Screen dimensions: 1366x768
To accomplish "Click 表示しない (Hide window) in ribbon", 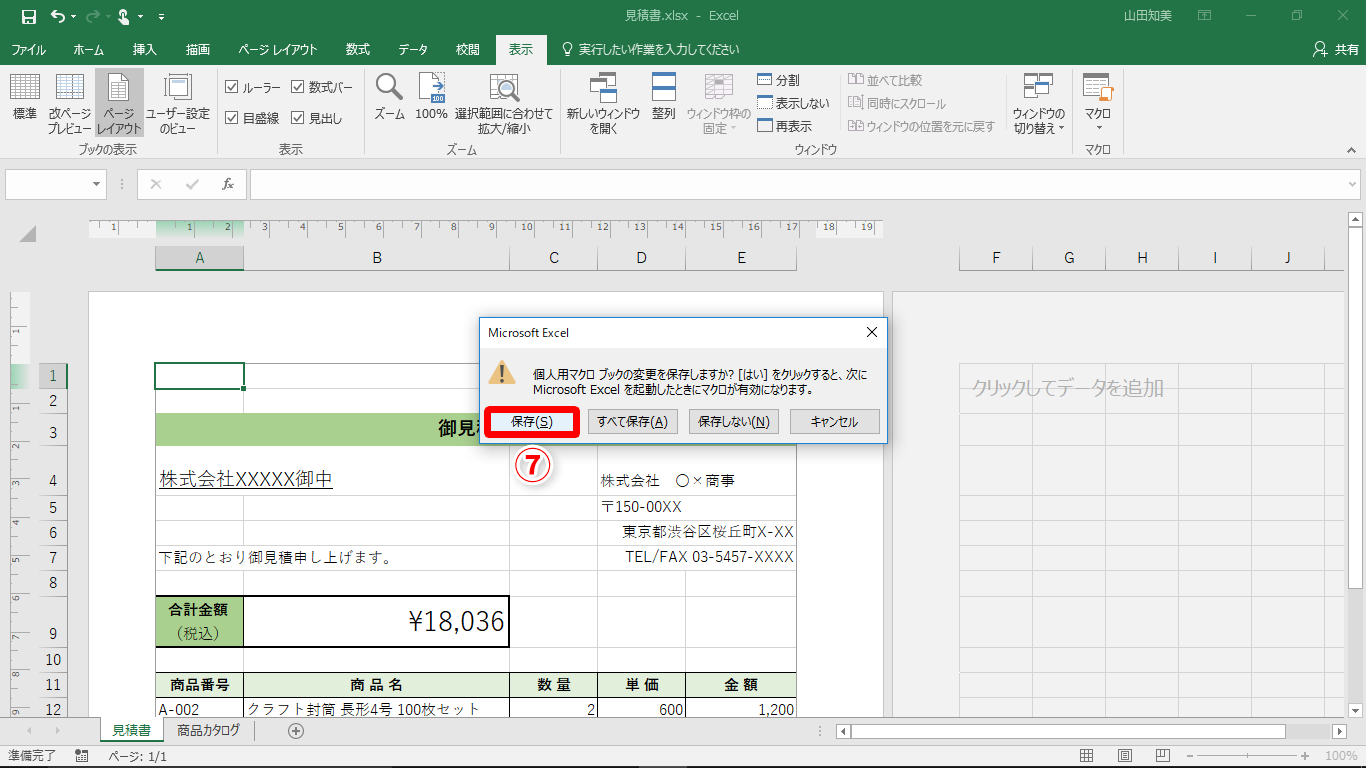I will 793,103.
